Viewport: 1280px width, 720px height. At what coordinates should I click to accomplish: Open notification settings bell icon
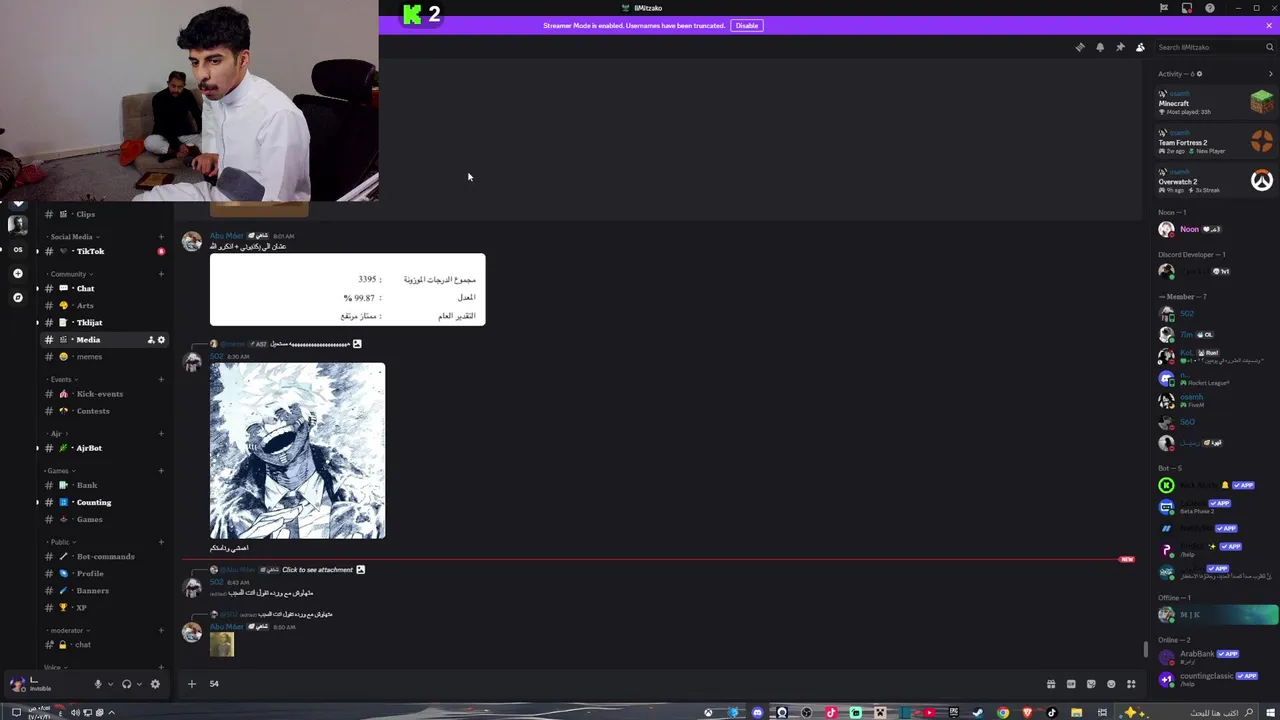(1100, 47)
